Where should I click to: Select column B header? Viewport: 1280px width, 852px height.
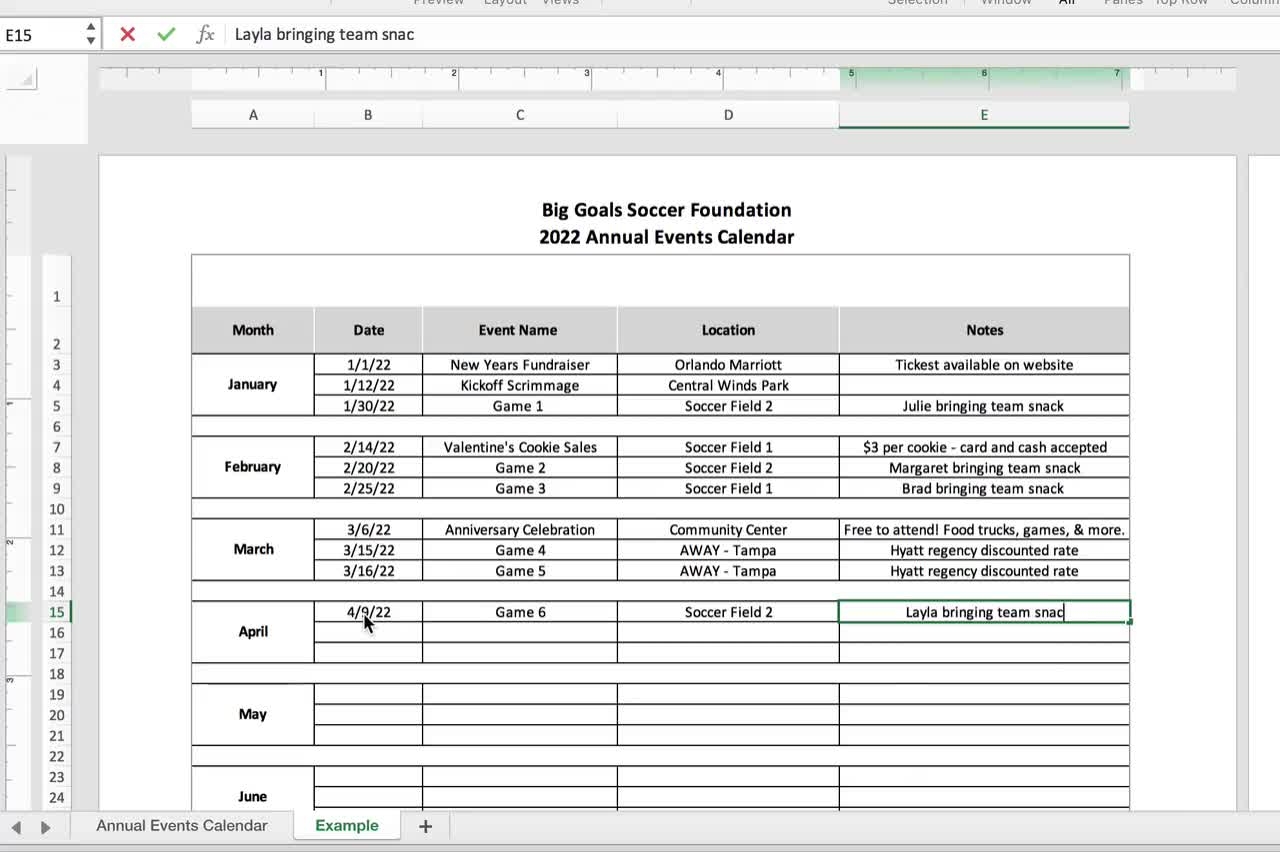click(368, 115)
